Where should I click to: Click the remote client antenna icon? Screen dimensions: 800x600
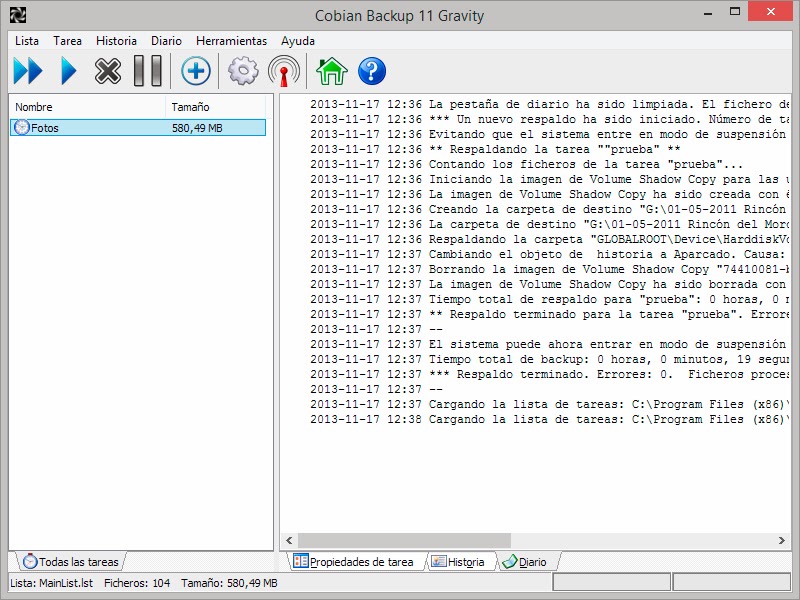[x=284, y=71]
